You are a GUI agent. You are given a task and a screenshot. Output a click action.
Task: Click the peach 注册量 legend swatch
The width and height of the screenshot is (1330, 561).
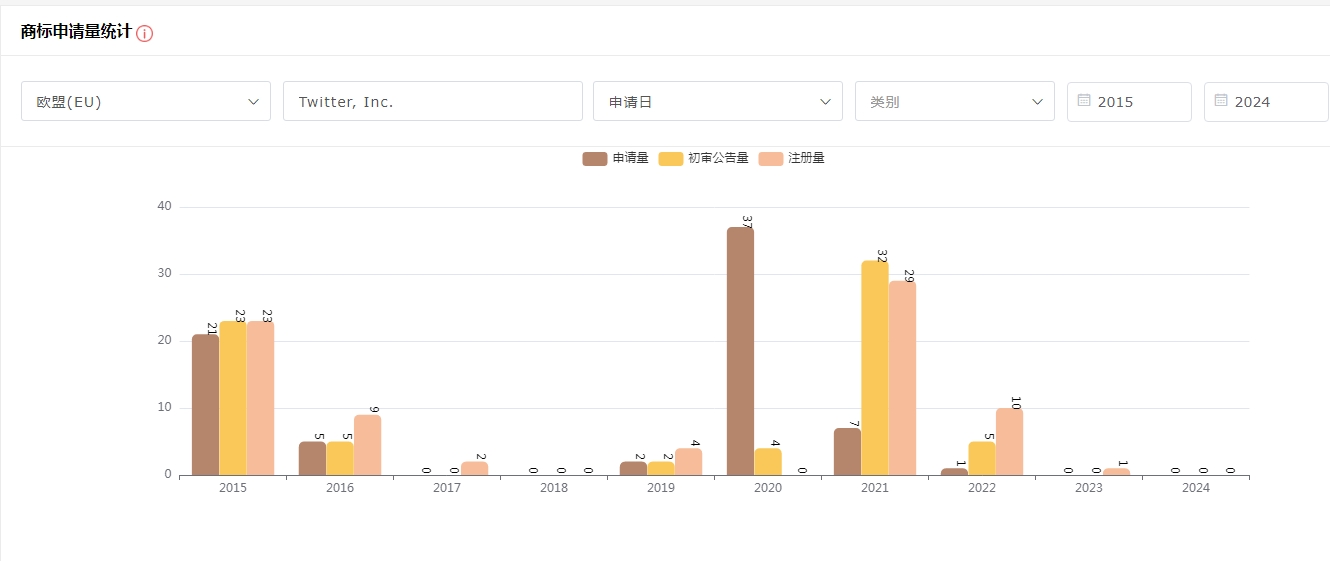(770, 158)
